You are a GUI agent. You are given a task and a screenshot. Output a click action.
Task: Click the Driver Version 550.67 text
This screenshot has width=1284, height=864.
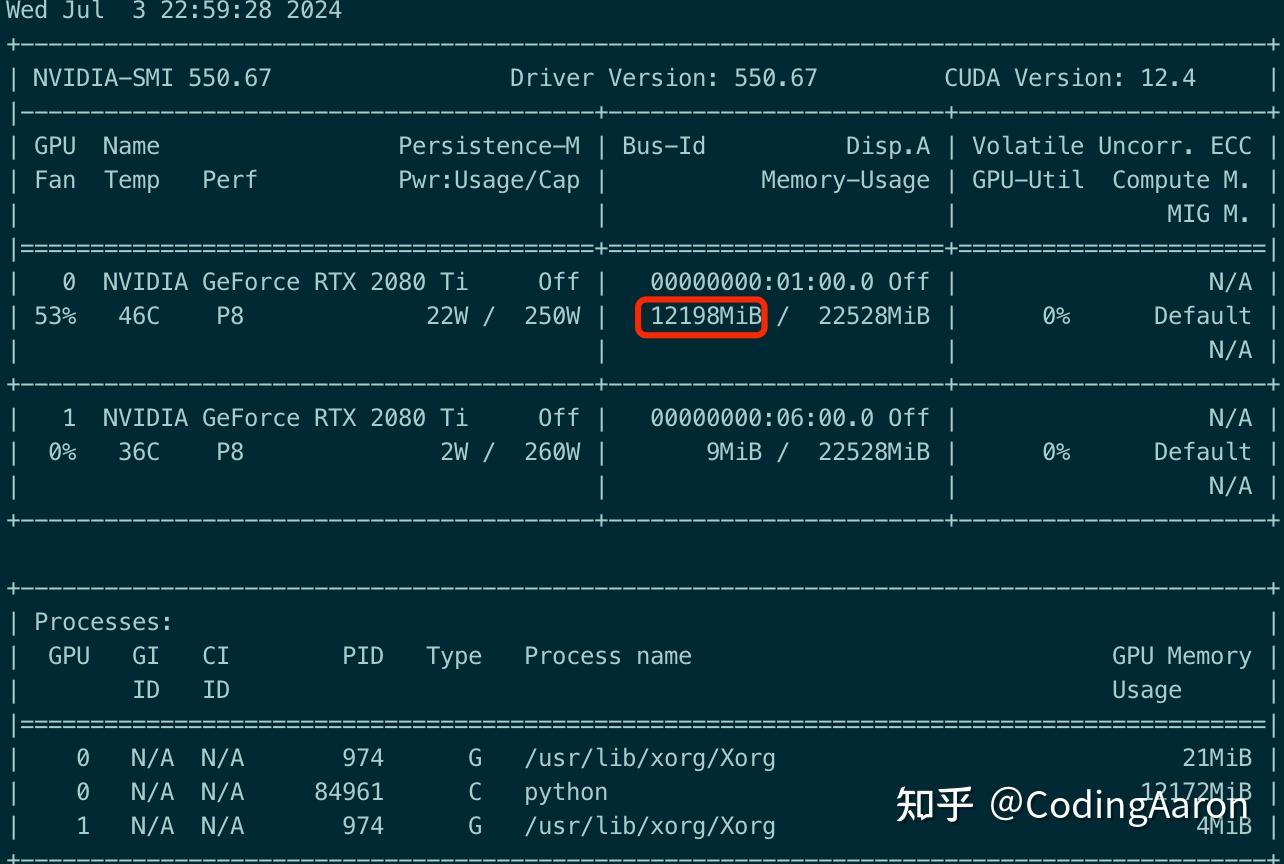click(x=663, y=78)
